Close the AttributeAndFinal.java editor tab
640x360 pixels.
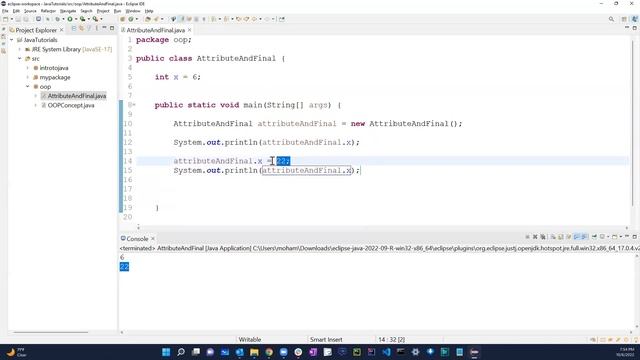click(x=189, y=30)
